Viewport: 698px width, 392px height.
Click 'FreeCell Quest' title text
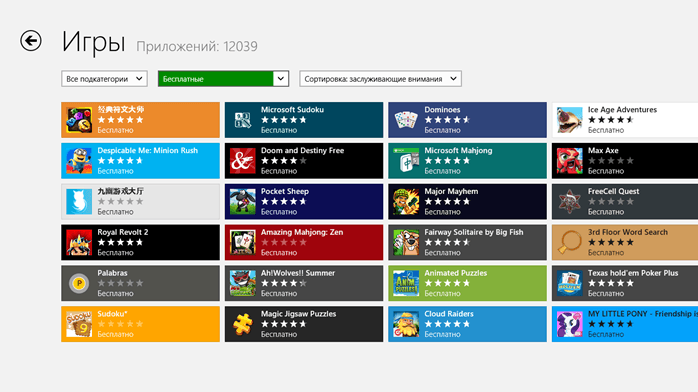613,191
